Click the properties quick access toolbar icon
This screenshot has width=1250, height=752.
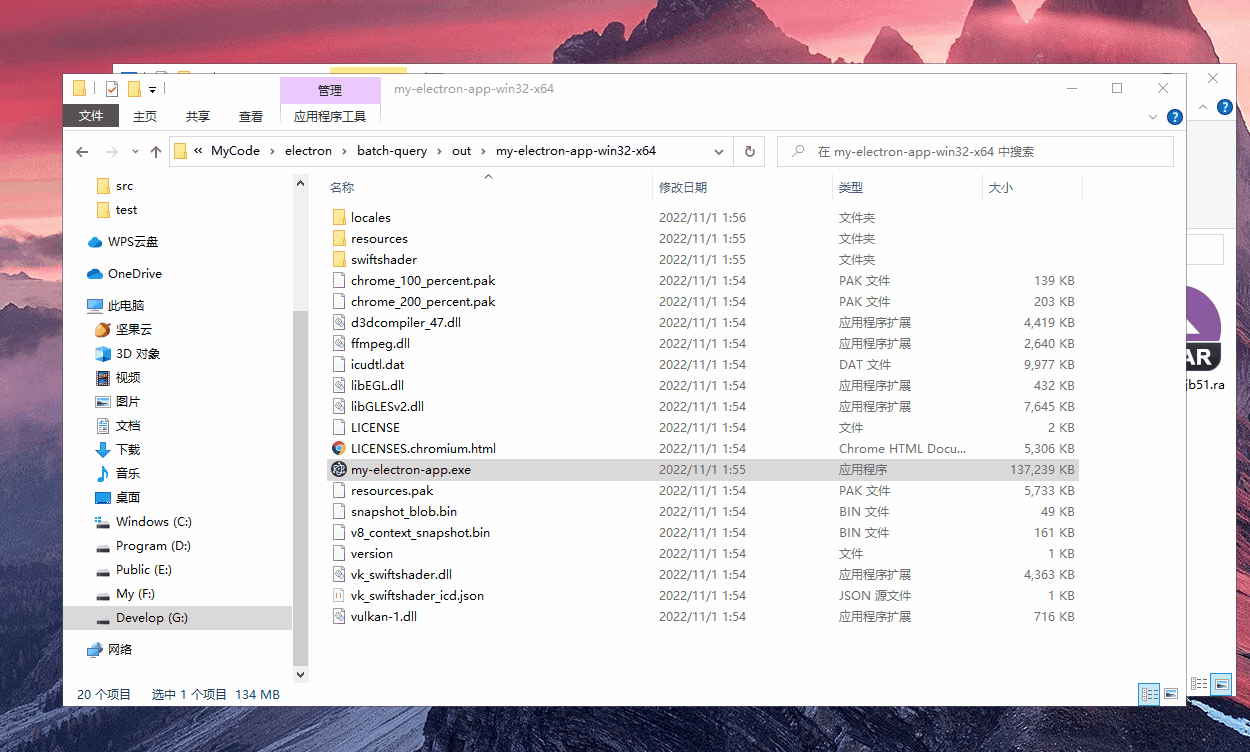coord(112,89)
